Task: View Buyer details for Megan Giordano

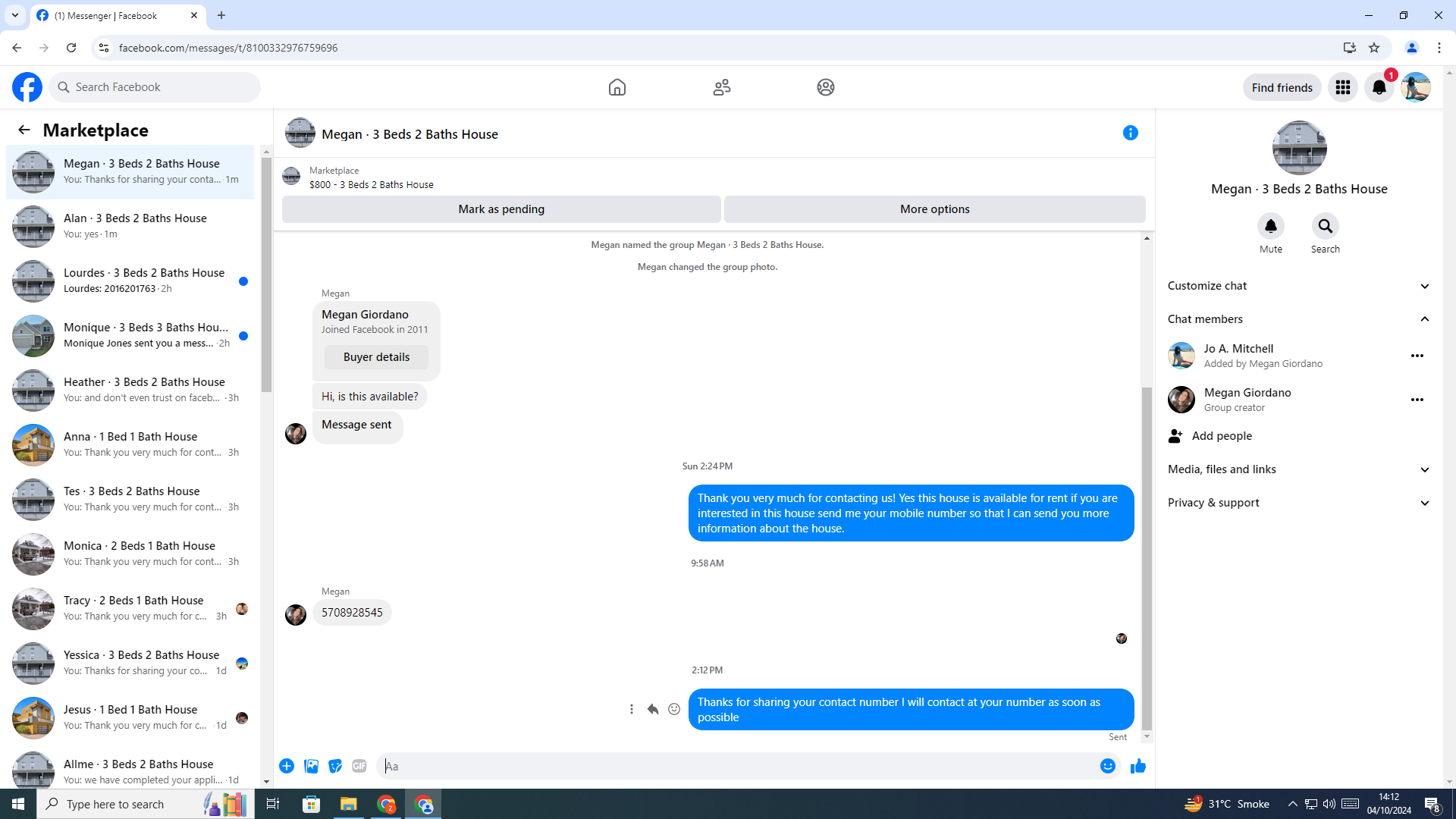Action: tap(376, 357)
